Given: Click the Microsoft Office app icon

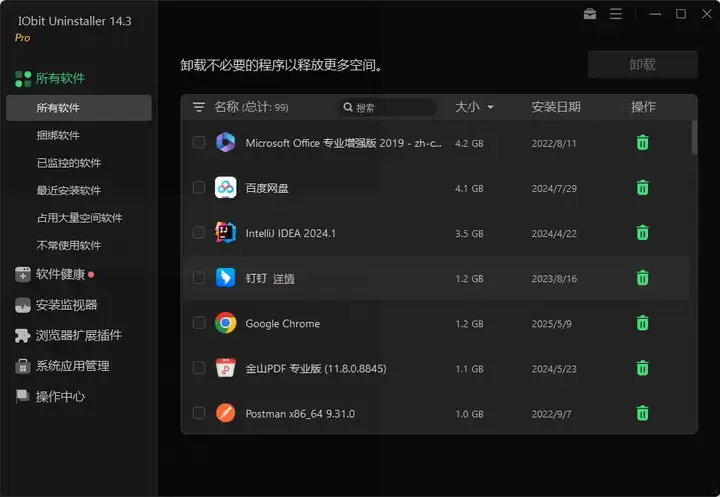Looking at the screenshot, I should click(x=225, y=142).
